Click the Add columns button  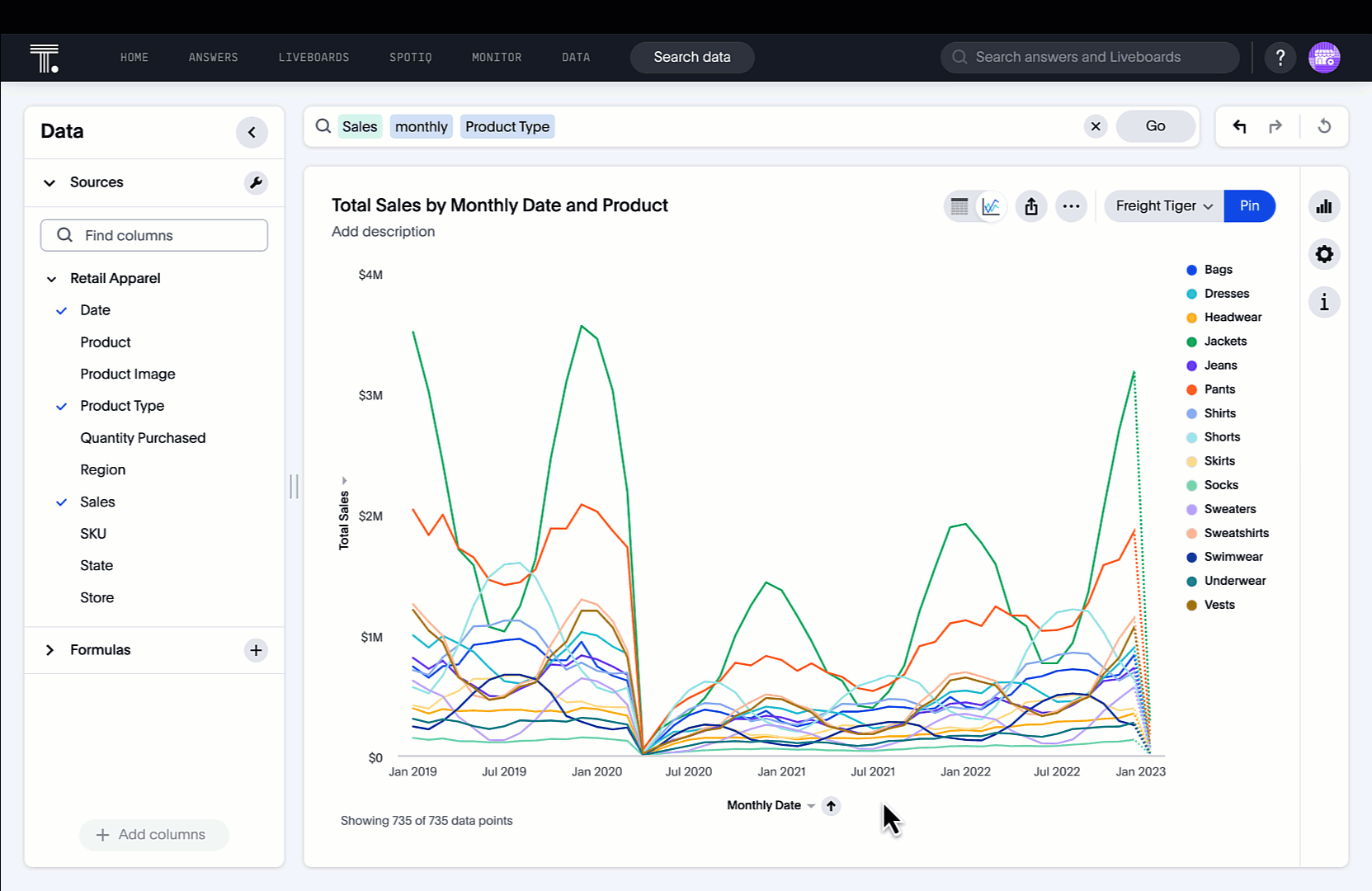(x=153, y=835)
